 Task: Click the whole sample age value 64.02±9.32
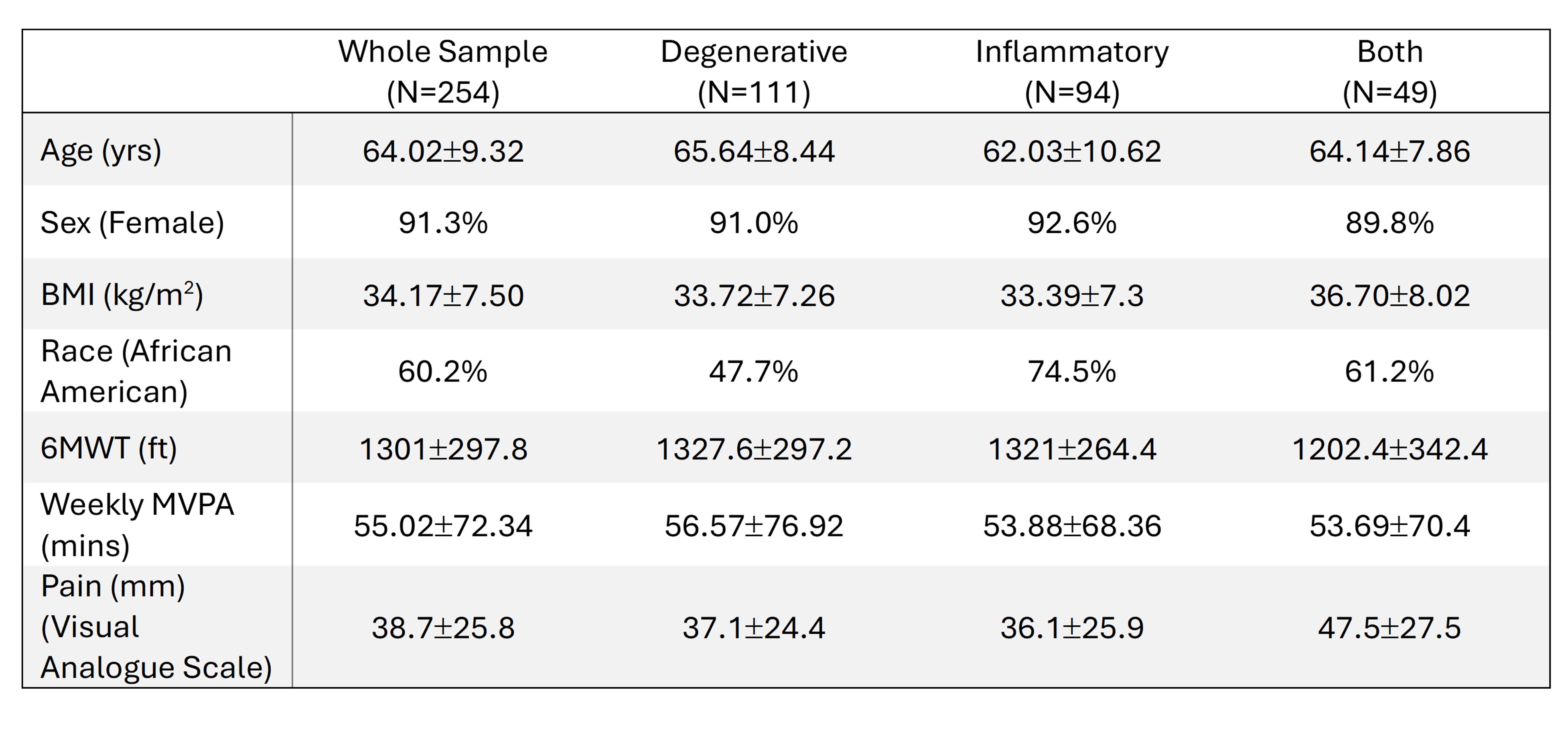pyautogui.click(x=443, y=151)
